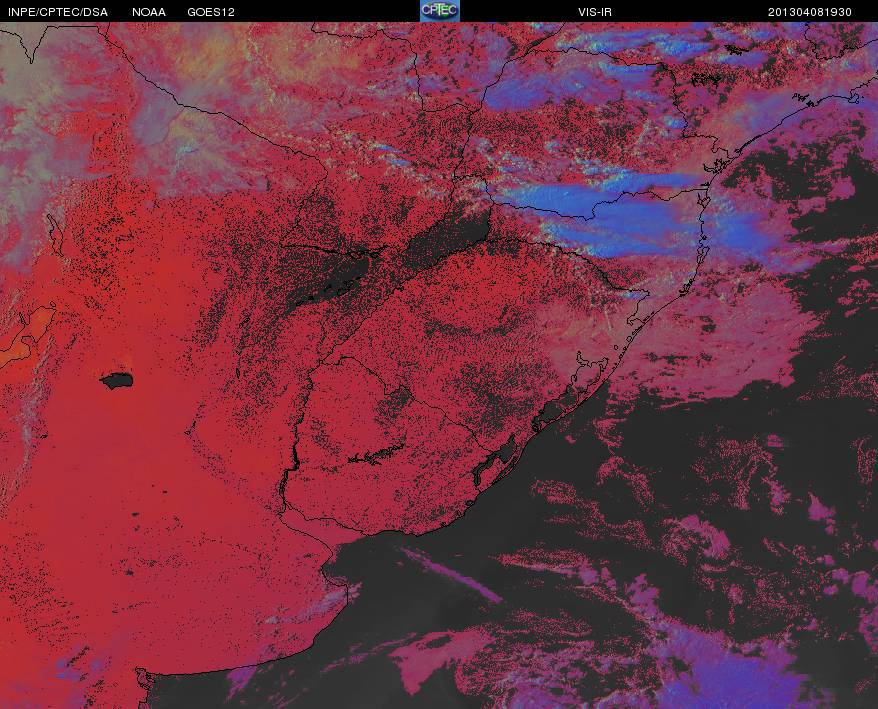
Task: Click the CPTEC logo in header
Action: tap(440, 11)
